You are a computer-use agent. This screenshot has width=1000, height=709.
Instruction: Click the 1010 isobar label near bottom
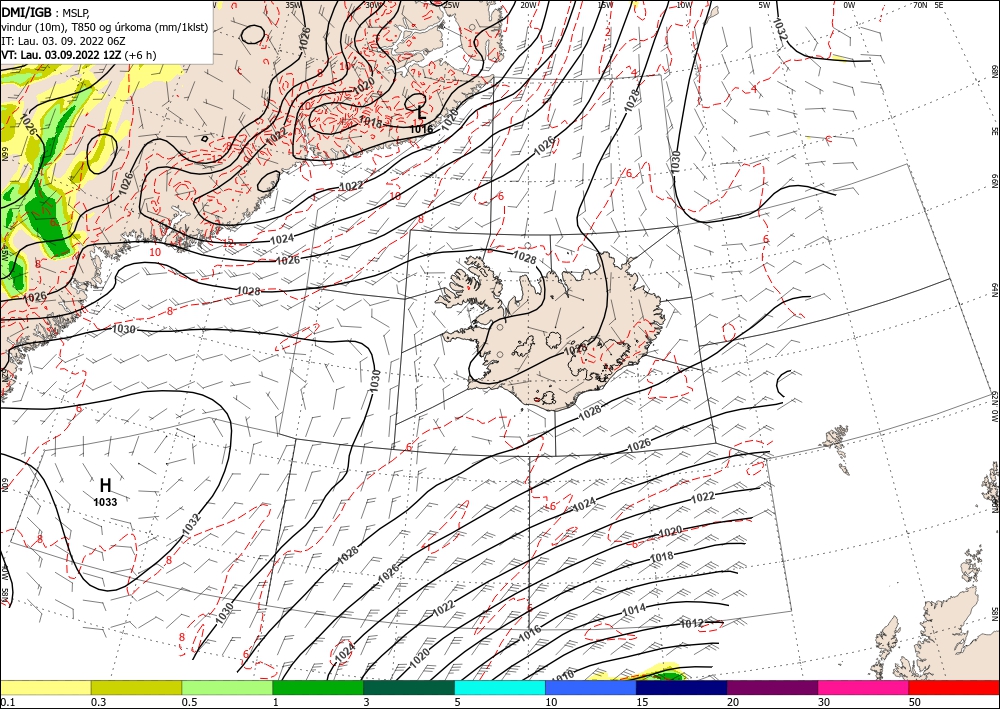pyautogui.click(x=562, y=675)
